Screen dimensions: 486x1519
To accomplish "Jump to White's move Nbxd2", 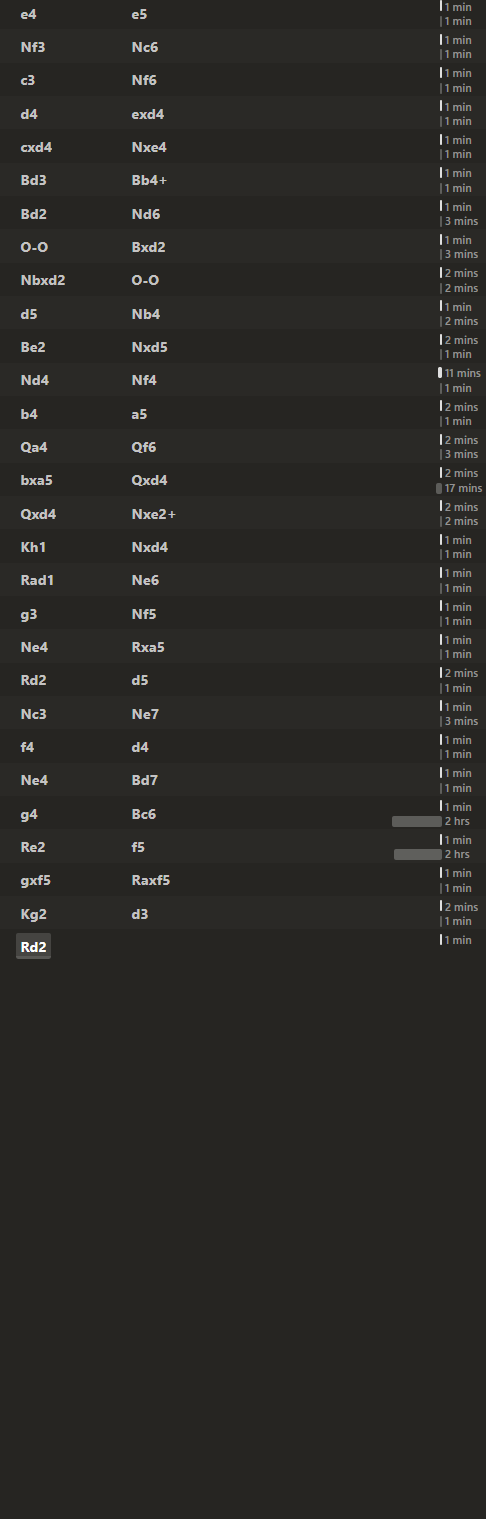I will 43,280.
